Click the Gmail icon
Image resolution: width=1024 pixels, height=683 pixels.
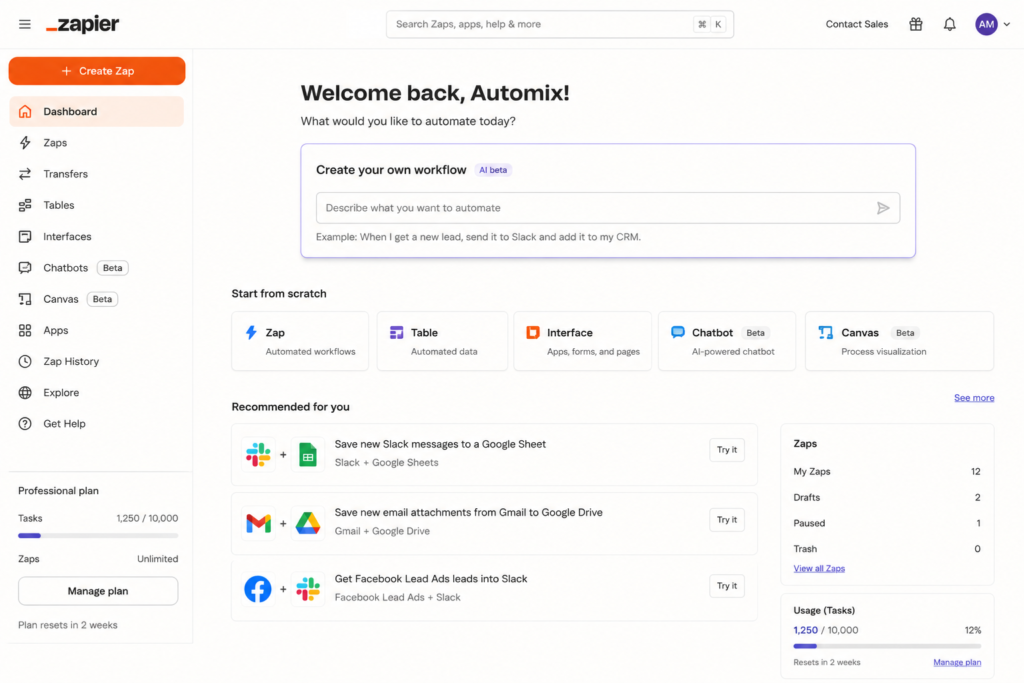click(258, 523)
